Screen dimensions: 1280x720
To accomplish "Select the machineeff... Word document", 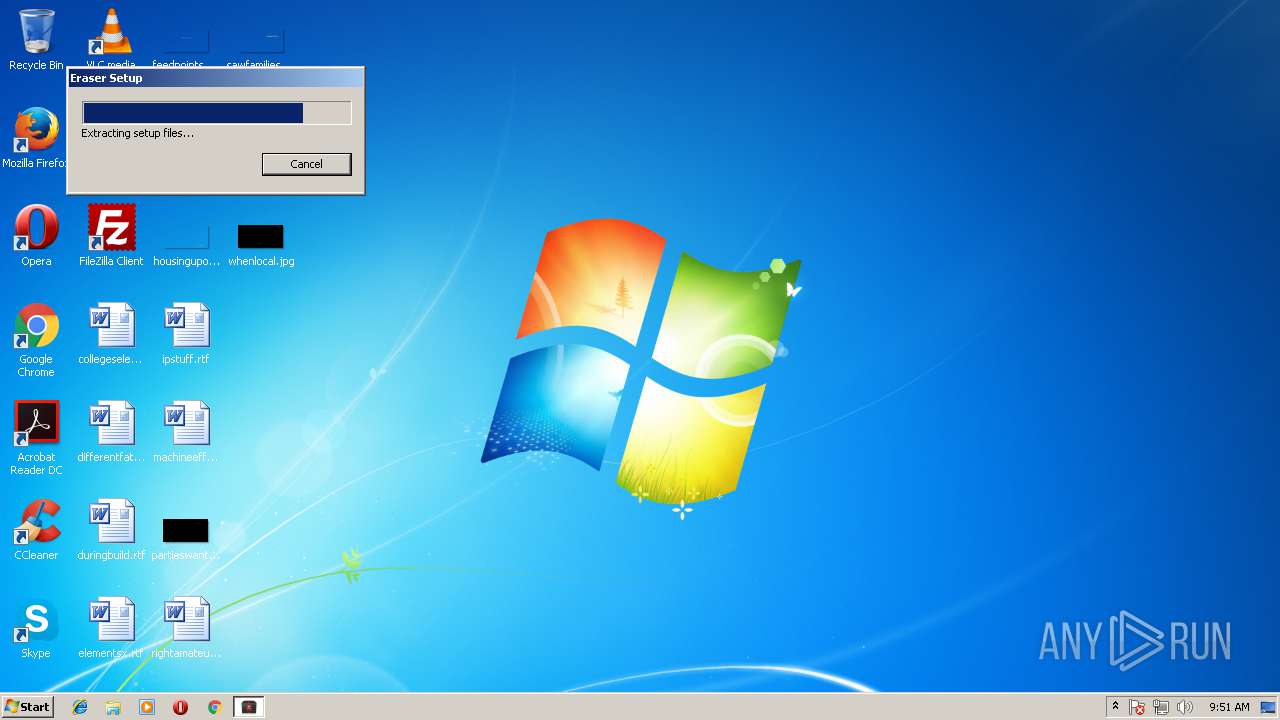I will pos(186,432).
